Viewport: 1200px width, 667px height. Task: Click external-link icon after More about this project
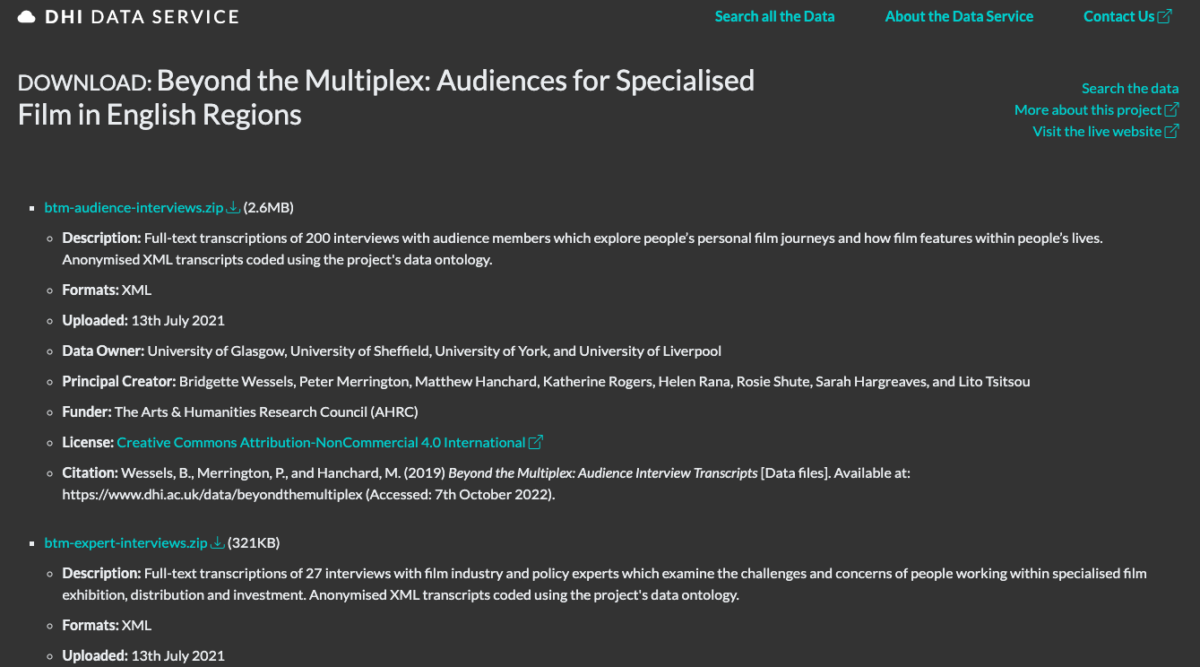click(x=1172, y=110)
